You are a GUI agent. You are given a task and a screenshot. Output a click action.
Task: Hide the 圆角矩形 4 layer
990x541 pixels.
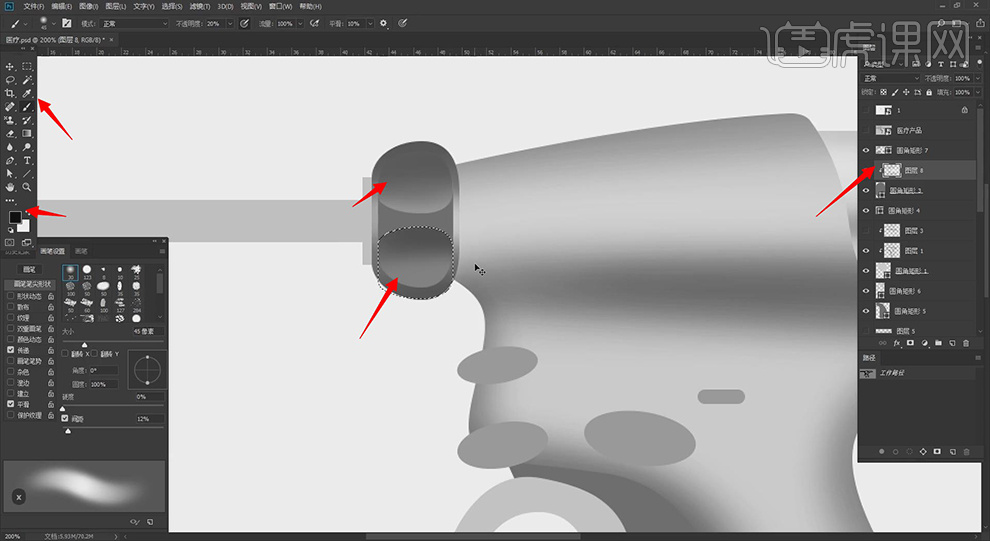(x=866, y=210)
